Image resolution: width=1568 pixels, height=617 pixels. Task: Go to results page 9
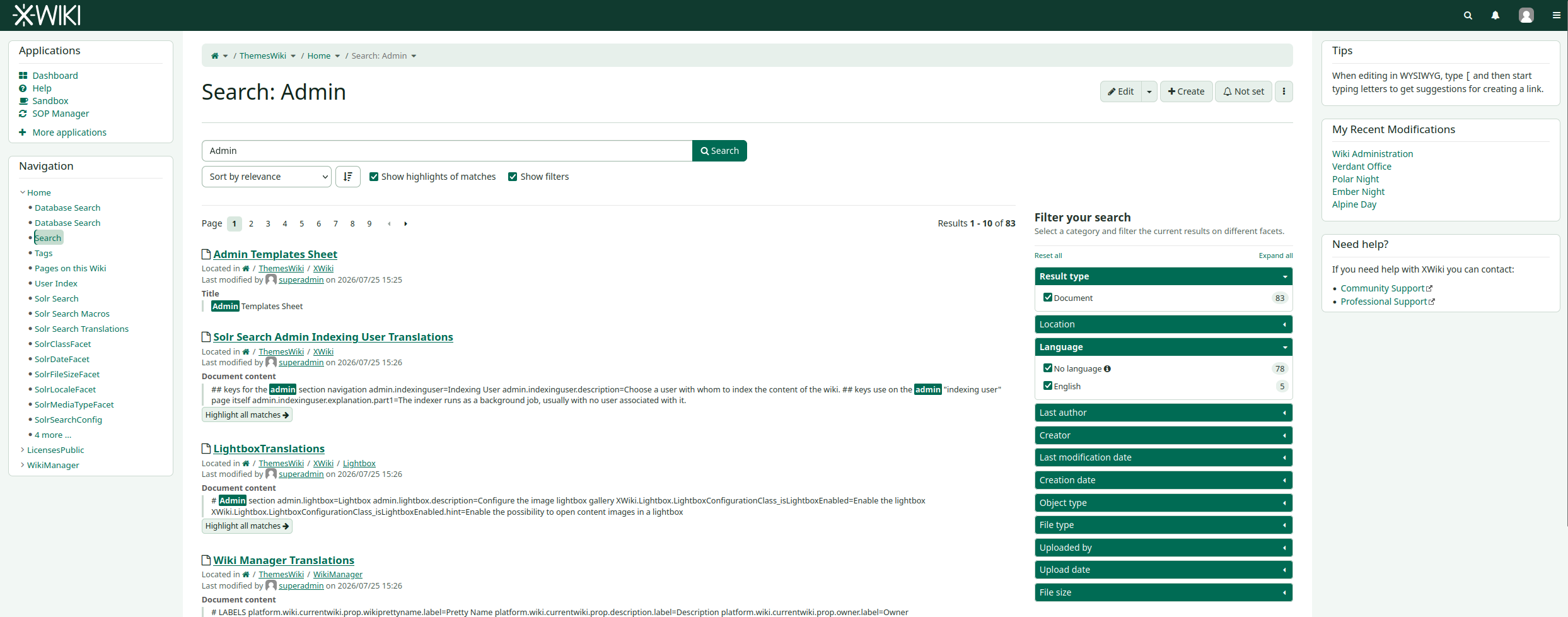[x=369, y=223]
